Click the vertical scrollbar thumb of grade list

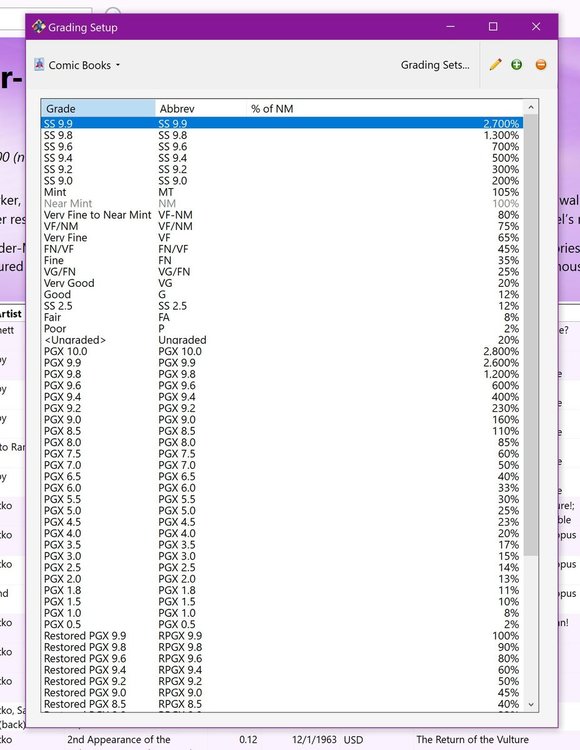click(x=531, y=335)
